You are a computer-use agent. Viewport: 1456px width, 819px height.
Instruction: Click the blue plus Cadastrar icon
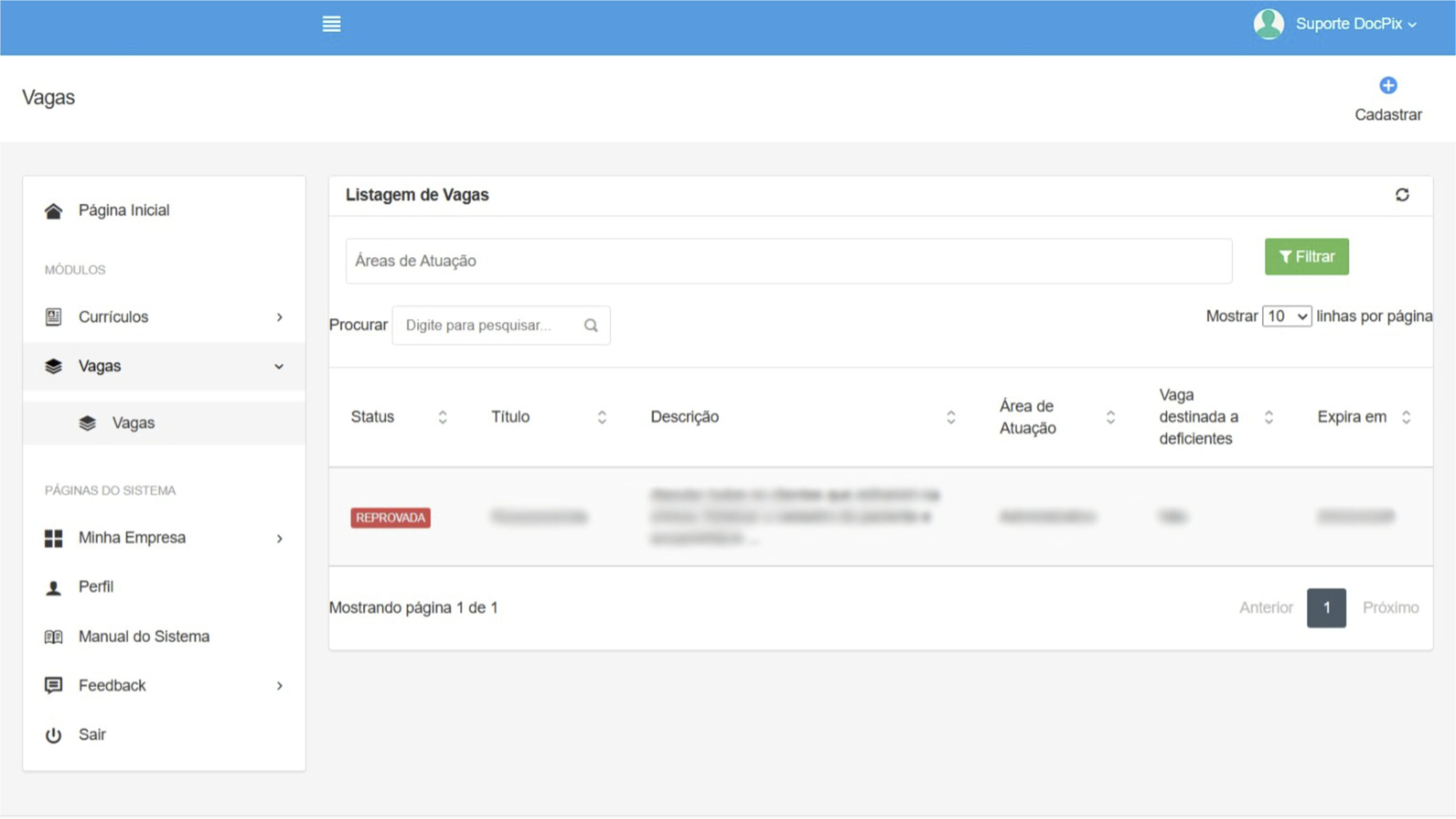point(1388,86)
